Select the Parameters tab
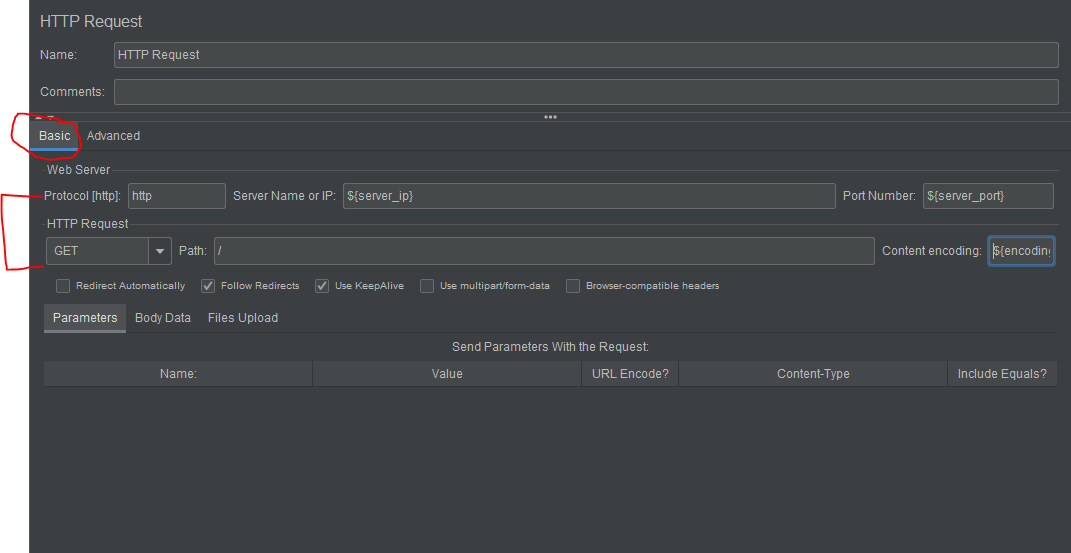The width and height of the screenshot is (1071, 553). tap(85, 318)
